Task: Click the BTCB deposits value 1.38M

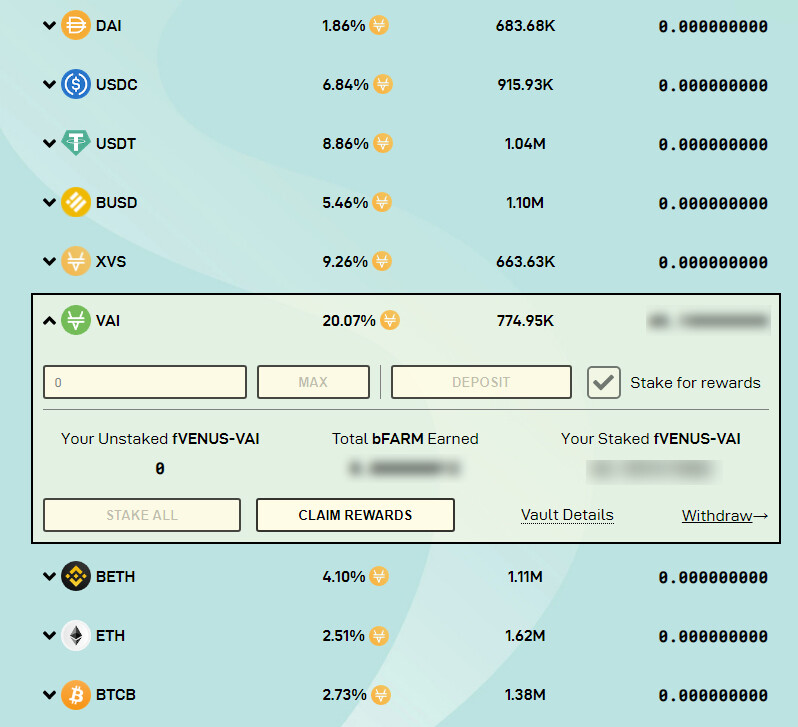Action: point(525,695)
